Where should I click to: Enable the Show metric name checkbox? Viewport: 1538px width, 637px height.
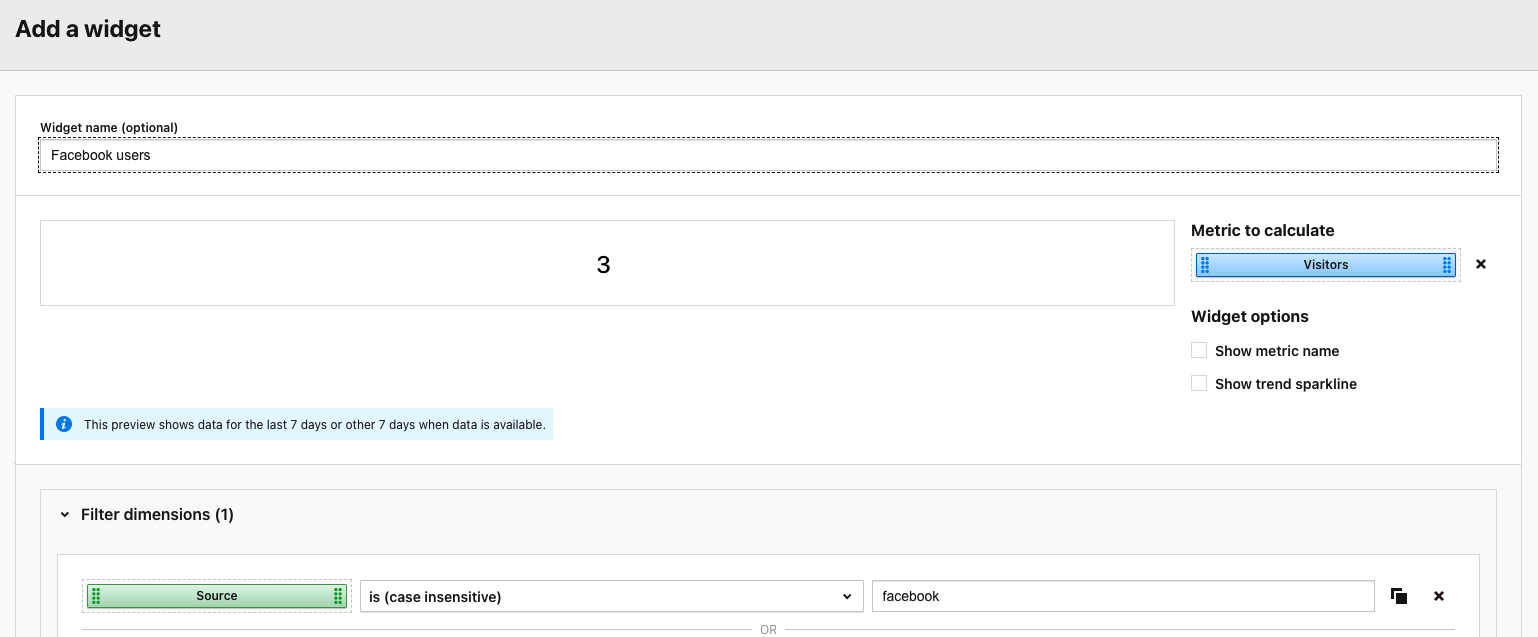[x=1199, y=351]
